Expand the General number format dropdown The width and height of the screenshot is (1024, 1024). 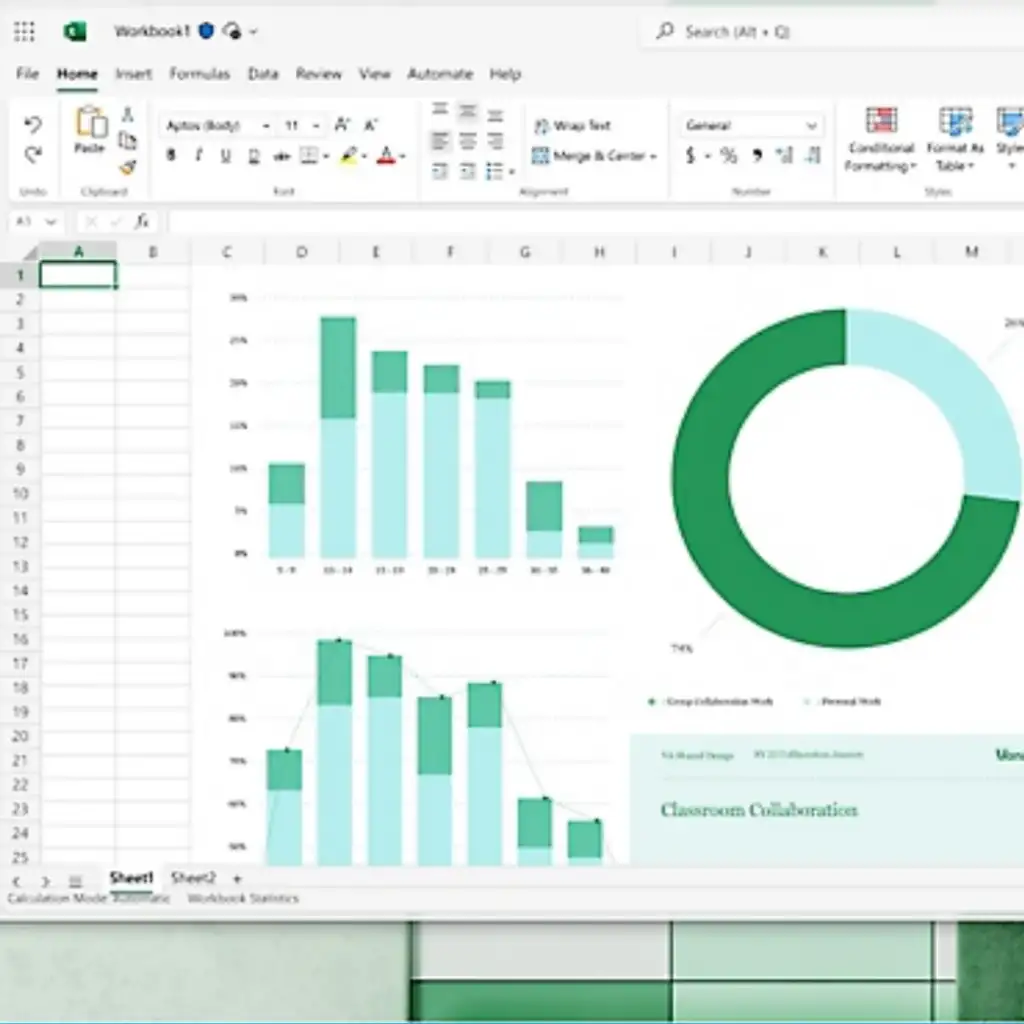pyautogui.click(x=811, y=126)
